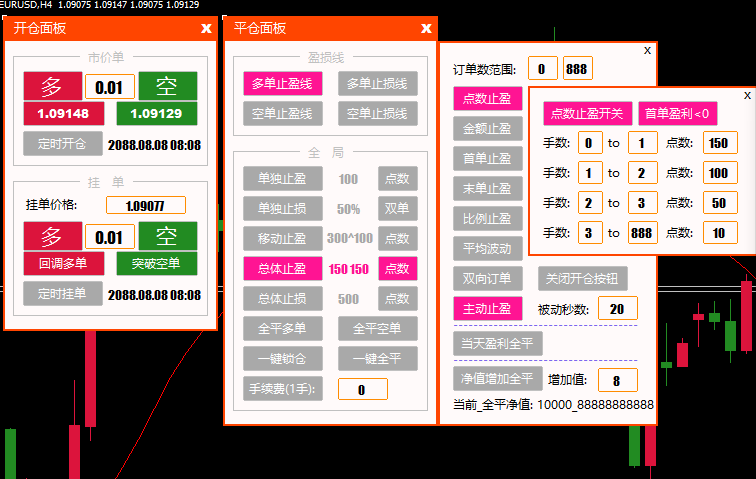Click the 点数 field showing 50
This screenshot has height=479, width=756.
pos(719,203)
